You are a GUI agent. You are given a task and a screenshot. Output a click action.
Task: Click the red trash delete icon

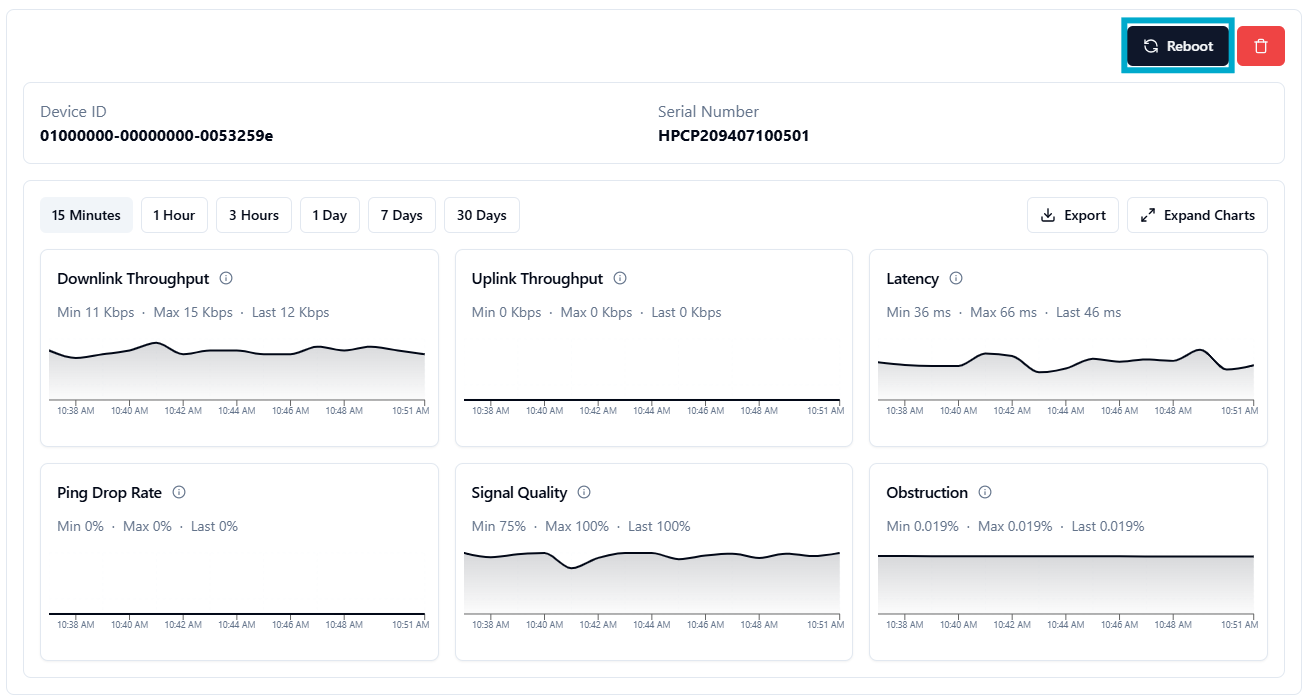tap(1260, 46)
